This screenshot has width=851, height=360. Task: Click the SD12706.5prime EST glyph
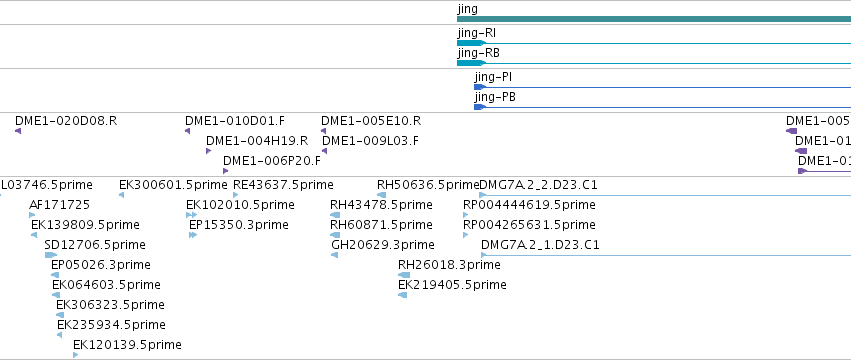[50, 255]
